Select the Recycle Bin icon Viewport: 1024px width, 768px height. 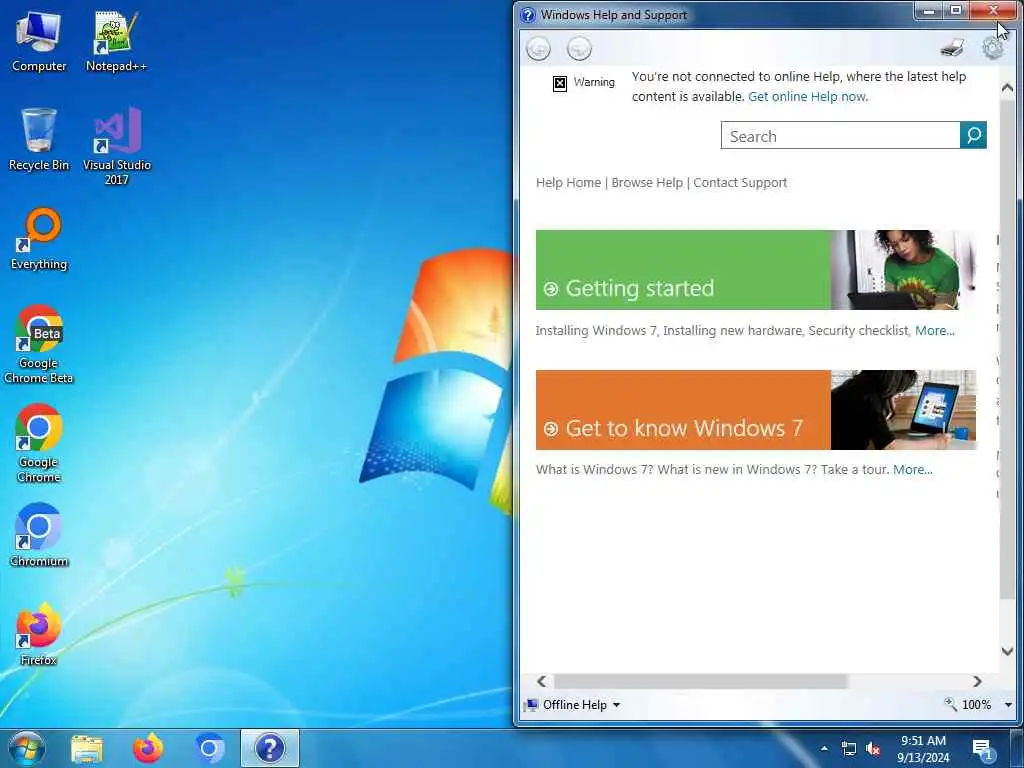click(x=39, y=140)
